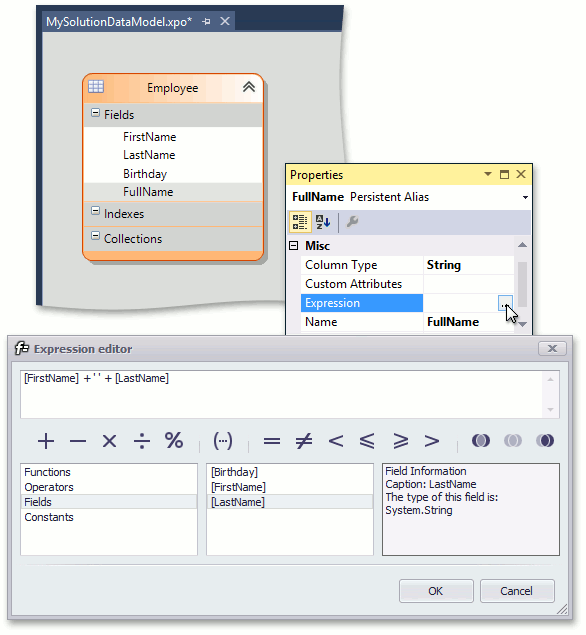Choose [FirstName] in the fields list
Screen dimensions: 586x635
pos(290,487)
